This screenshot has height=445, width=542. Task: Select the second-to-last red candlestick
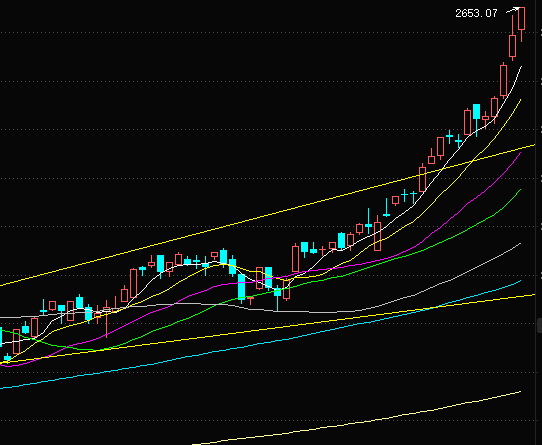click(x=513, y=46)
